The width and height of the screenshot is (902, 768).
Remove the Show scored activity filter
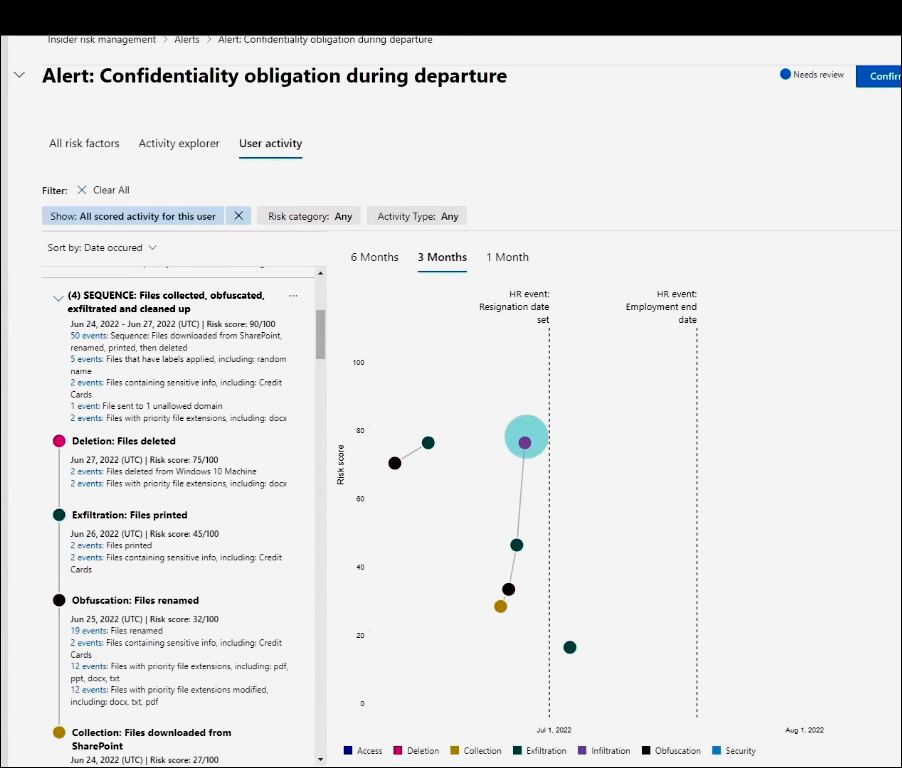tap(239, 216)
